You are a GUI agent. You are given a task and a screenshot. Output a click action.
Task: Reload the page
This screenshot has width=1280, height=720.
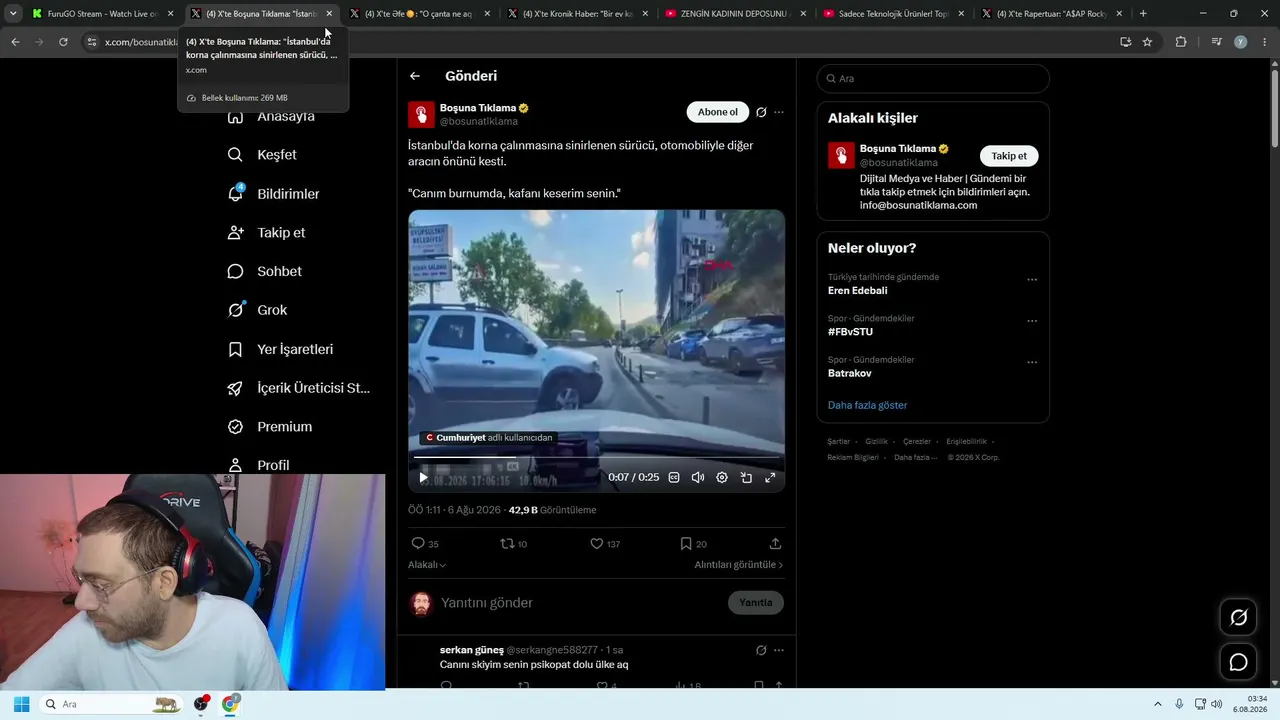[63, 42]
